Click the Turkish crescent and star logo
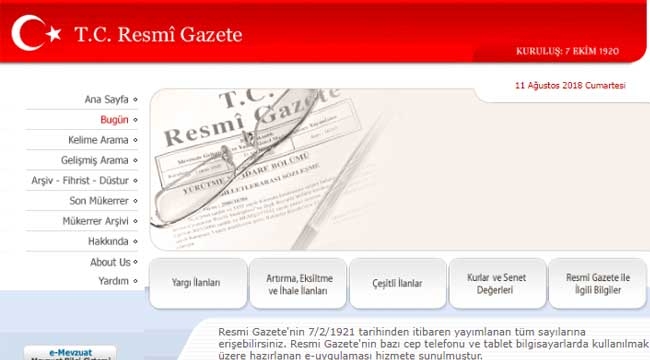This screenshot has width=650, height=360. [x=36, y=33]
